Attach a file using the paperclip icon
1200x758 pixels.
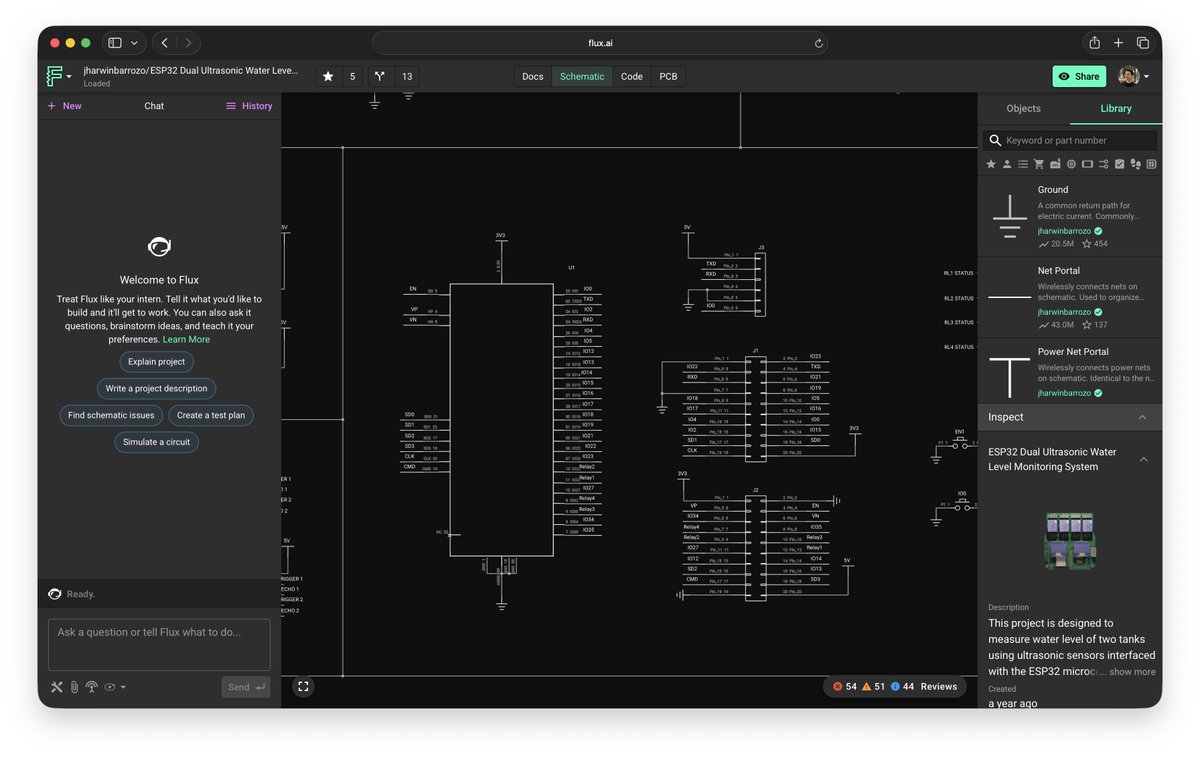tap(73, 687)
